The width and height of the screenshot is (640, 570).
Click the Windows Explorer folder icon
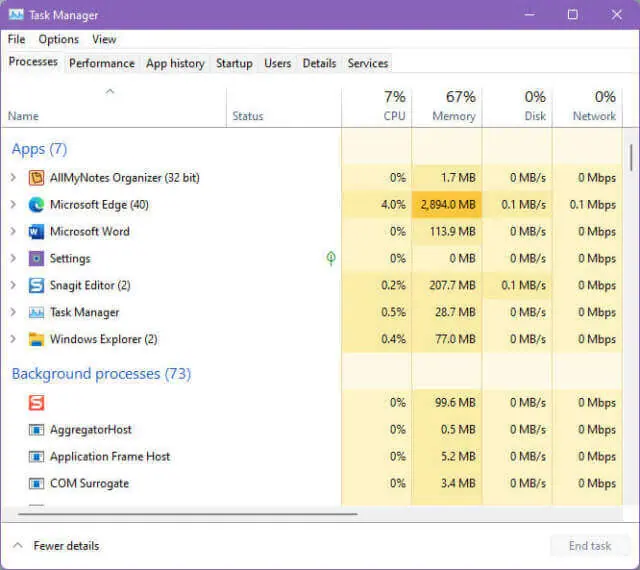(36, 340)
